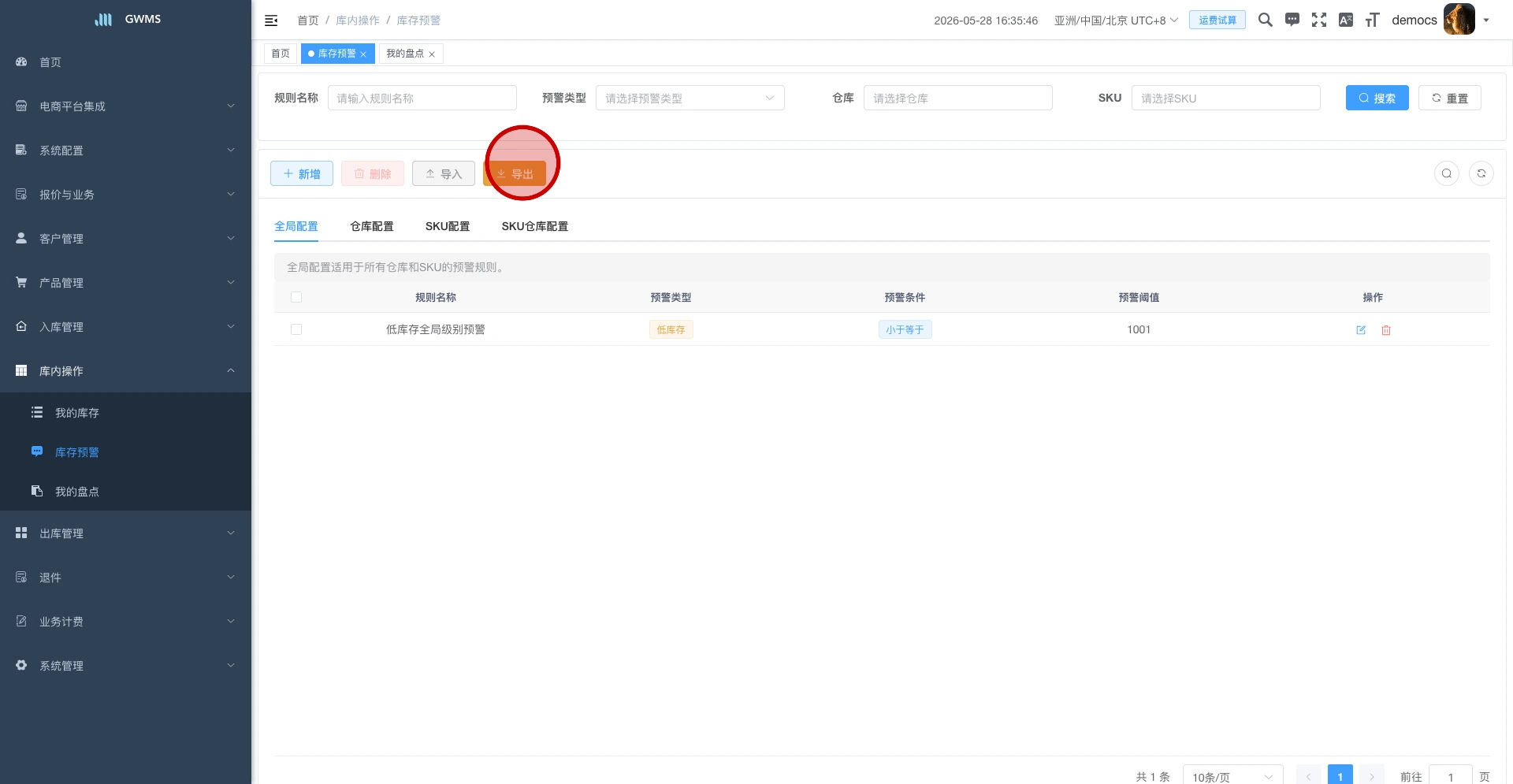Click the 客户管理 person icon
Viewport: 1513px width, 784px height.
(21, 238)
